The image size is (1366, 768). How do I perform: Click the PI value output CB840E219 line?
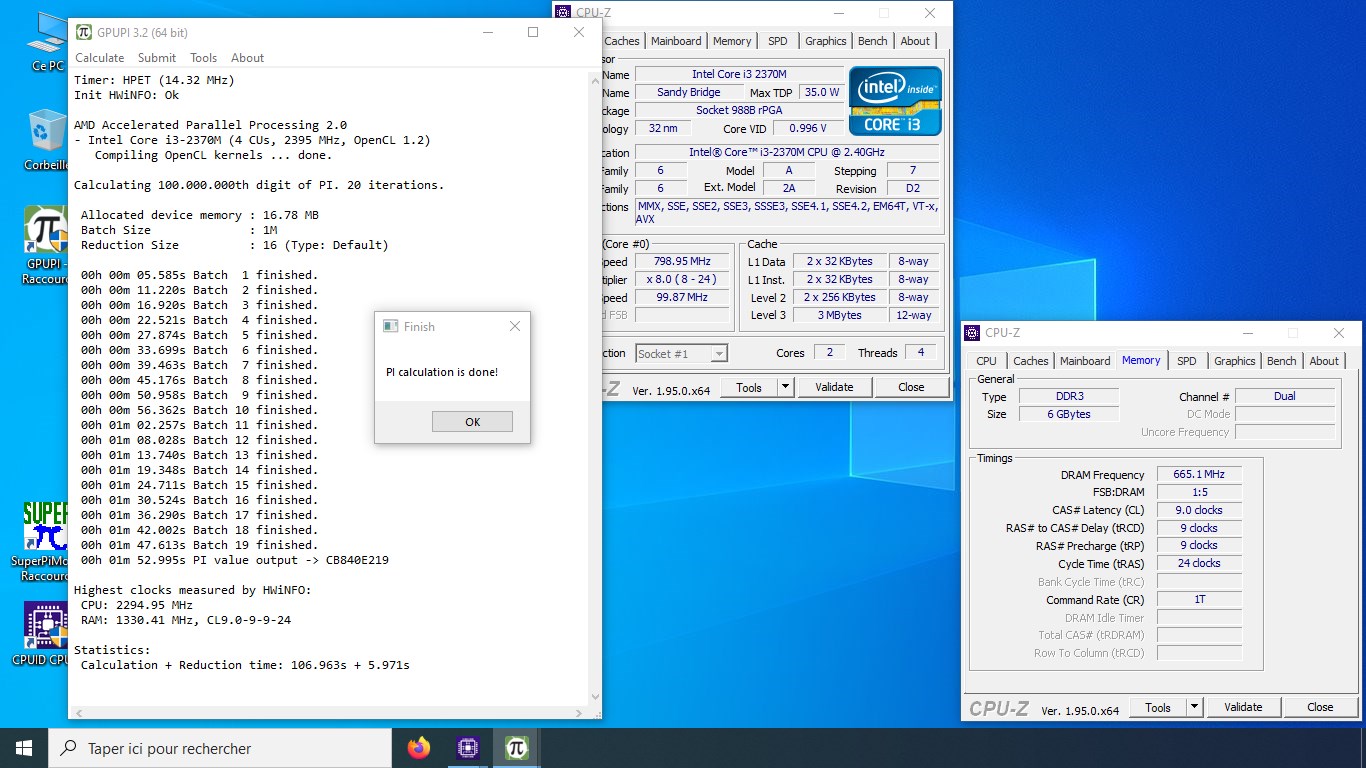pyautogui.click(x=235, y=560)
